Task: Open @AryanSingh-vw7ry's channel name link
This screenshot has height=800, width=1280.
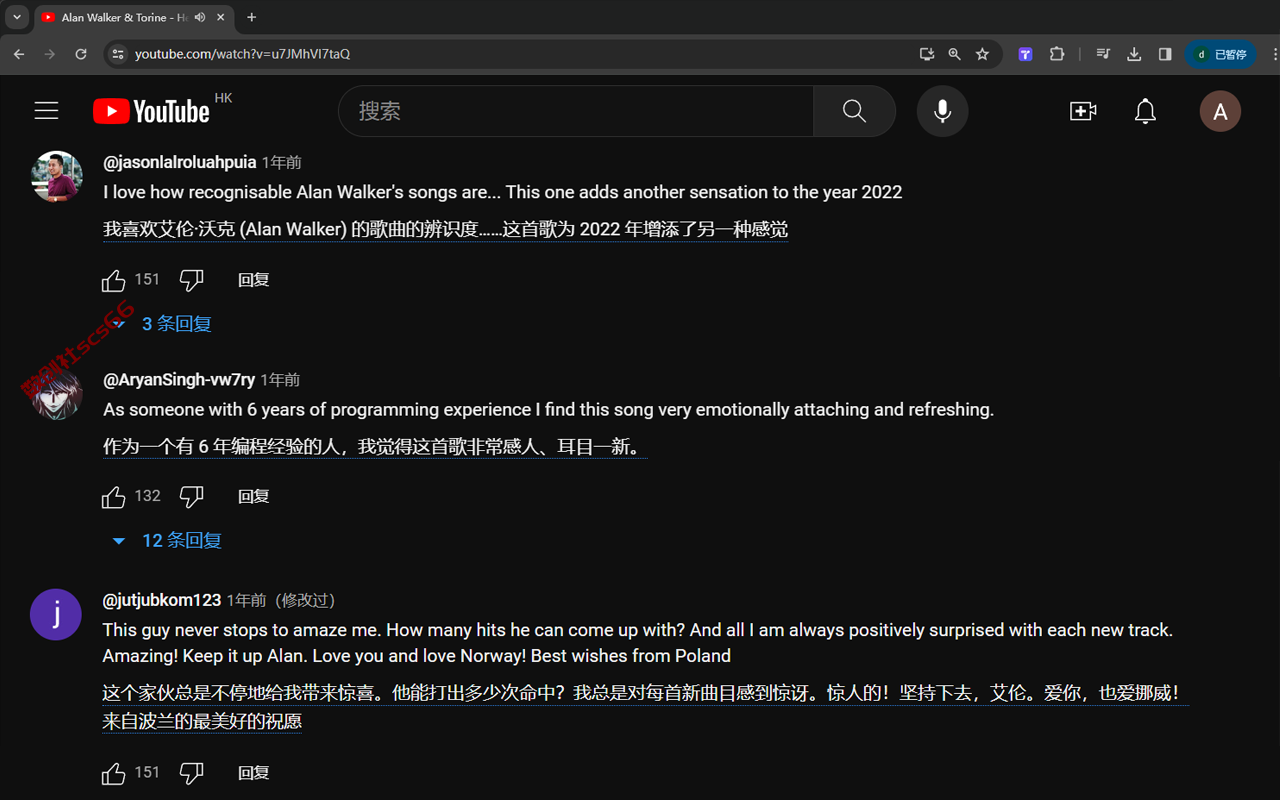Action: (179, 380)
